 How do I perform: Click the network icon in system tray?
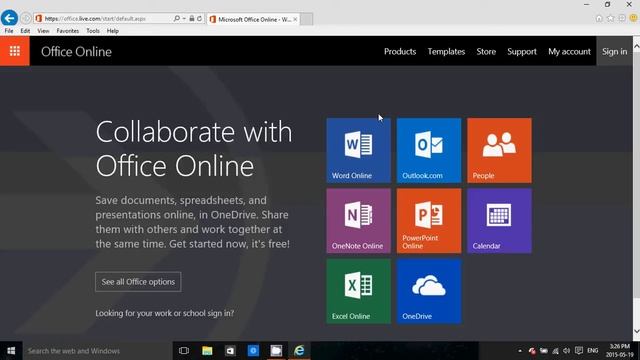[x=555, y=351]
